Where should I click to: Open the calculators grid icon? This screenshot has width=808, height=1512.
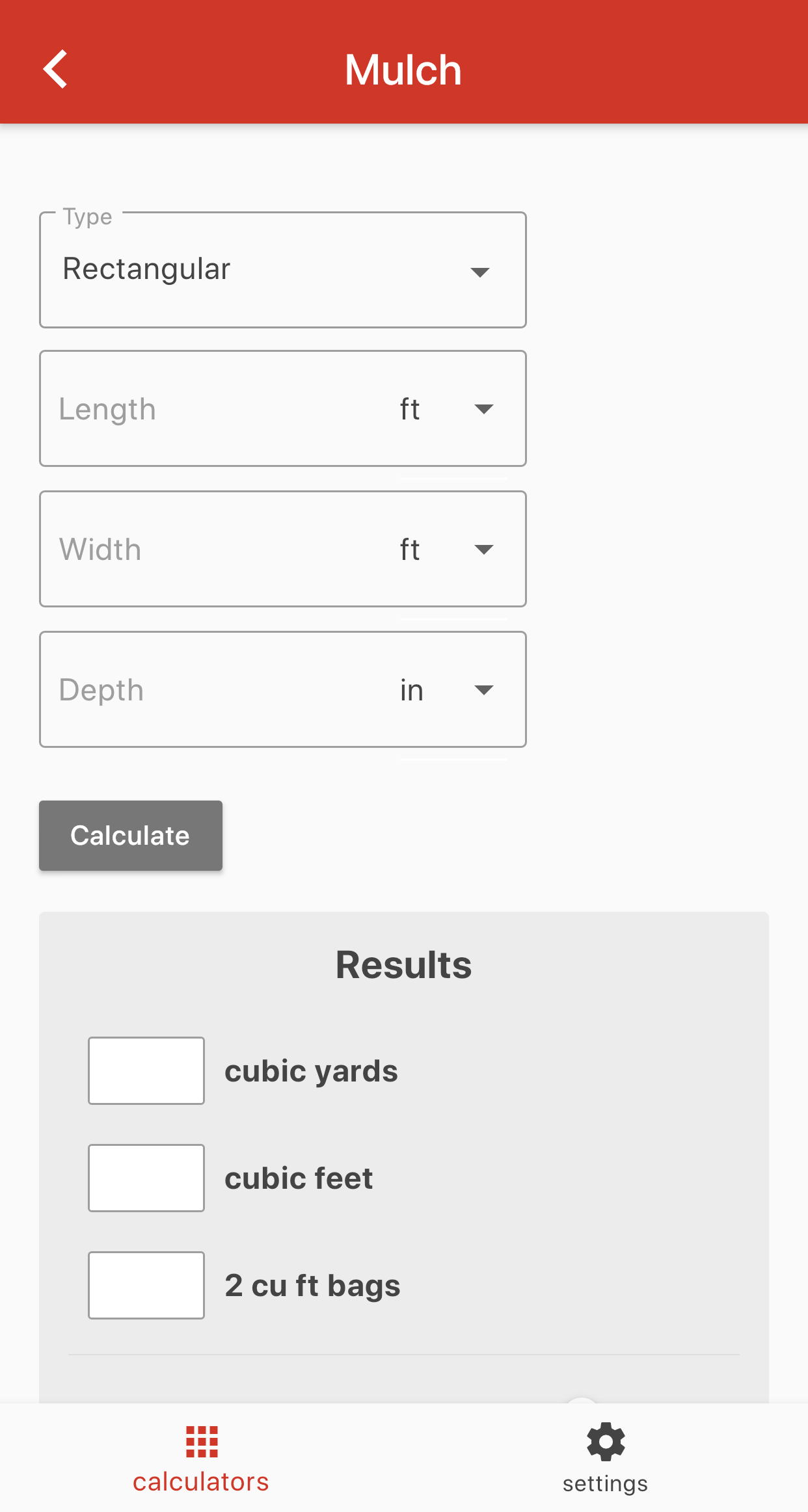(202, 1442)
